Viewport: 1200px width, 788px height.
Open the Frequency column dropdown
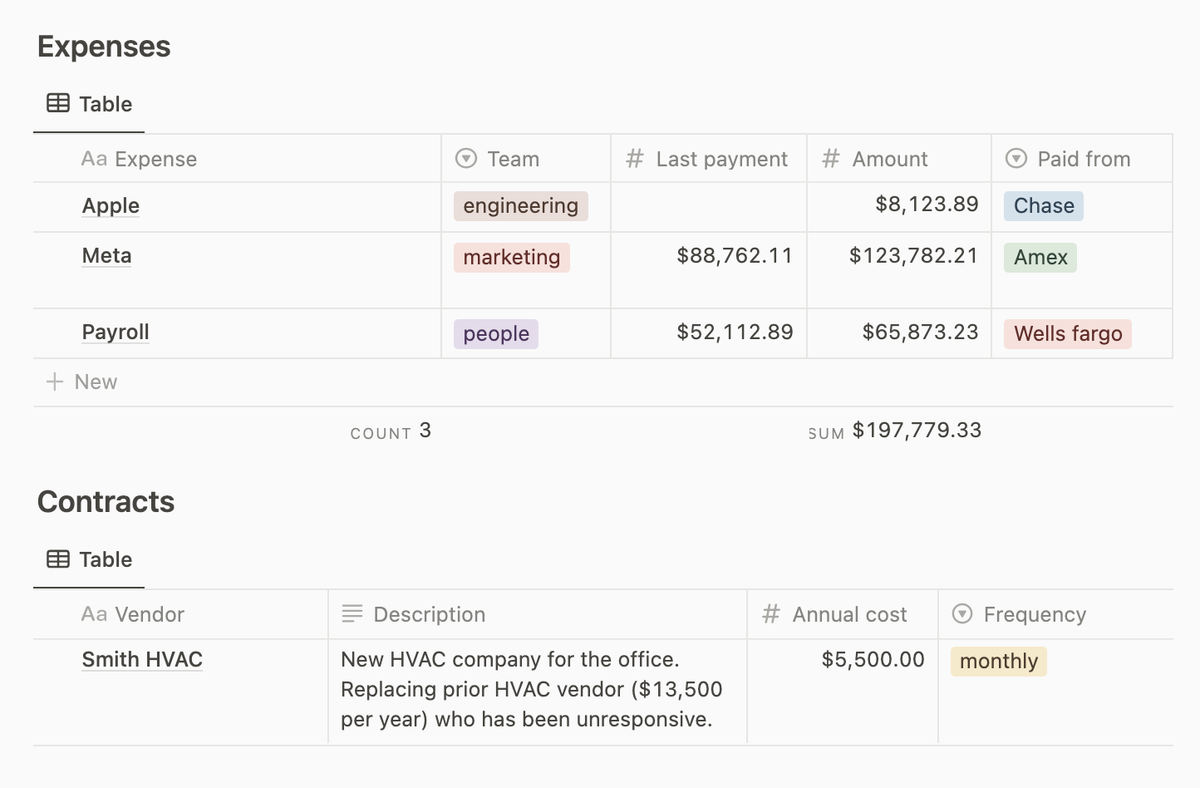[963, 614]
